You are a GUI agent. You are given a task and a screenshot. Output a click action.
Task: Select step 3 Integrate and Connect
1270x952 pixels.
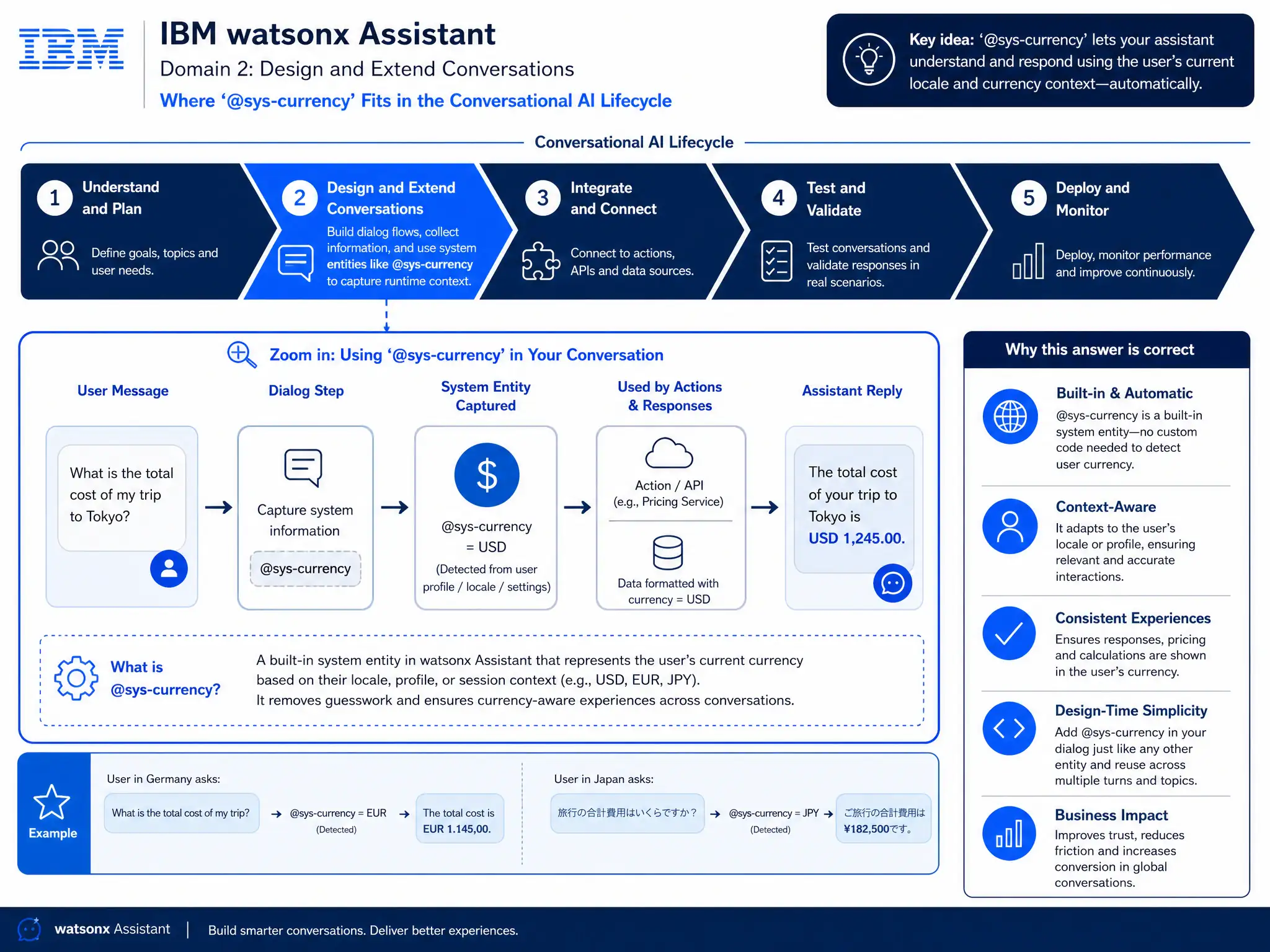pos(613,231)
